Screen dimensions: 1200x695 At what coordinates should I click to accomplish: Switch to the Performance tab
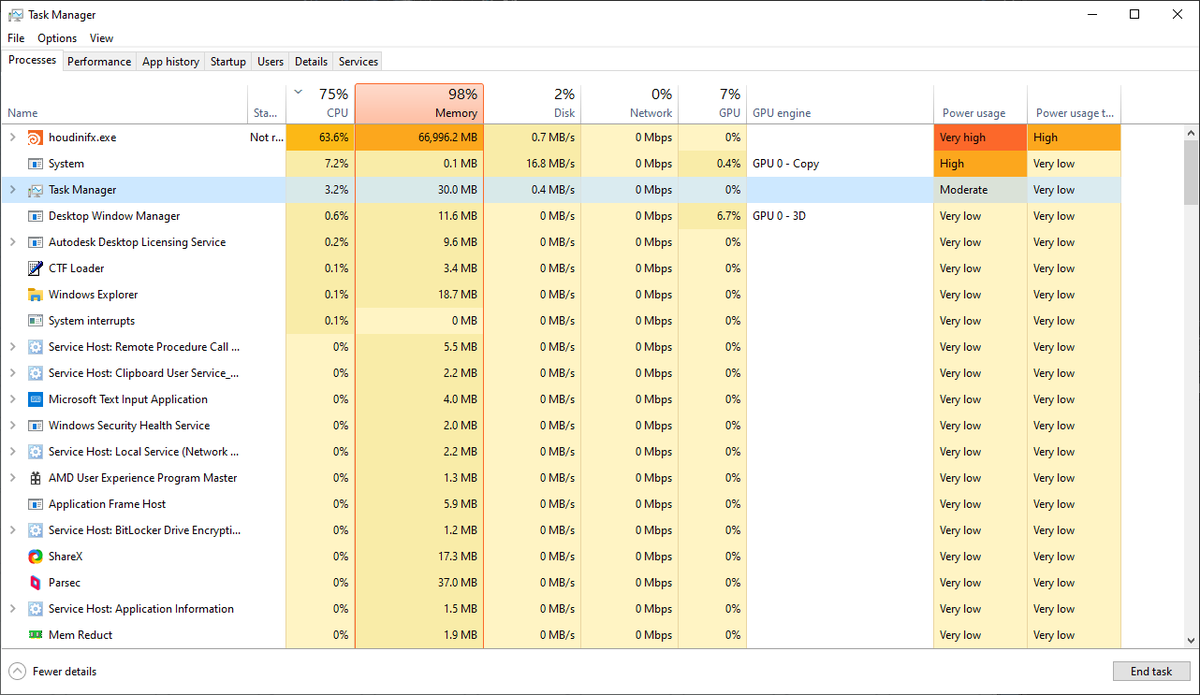pyautogui.click(x=99, y=61)
